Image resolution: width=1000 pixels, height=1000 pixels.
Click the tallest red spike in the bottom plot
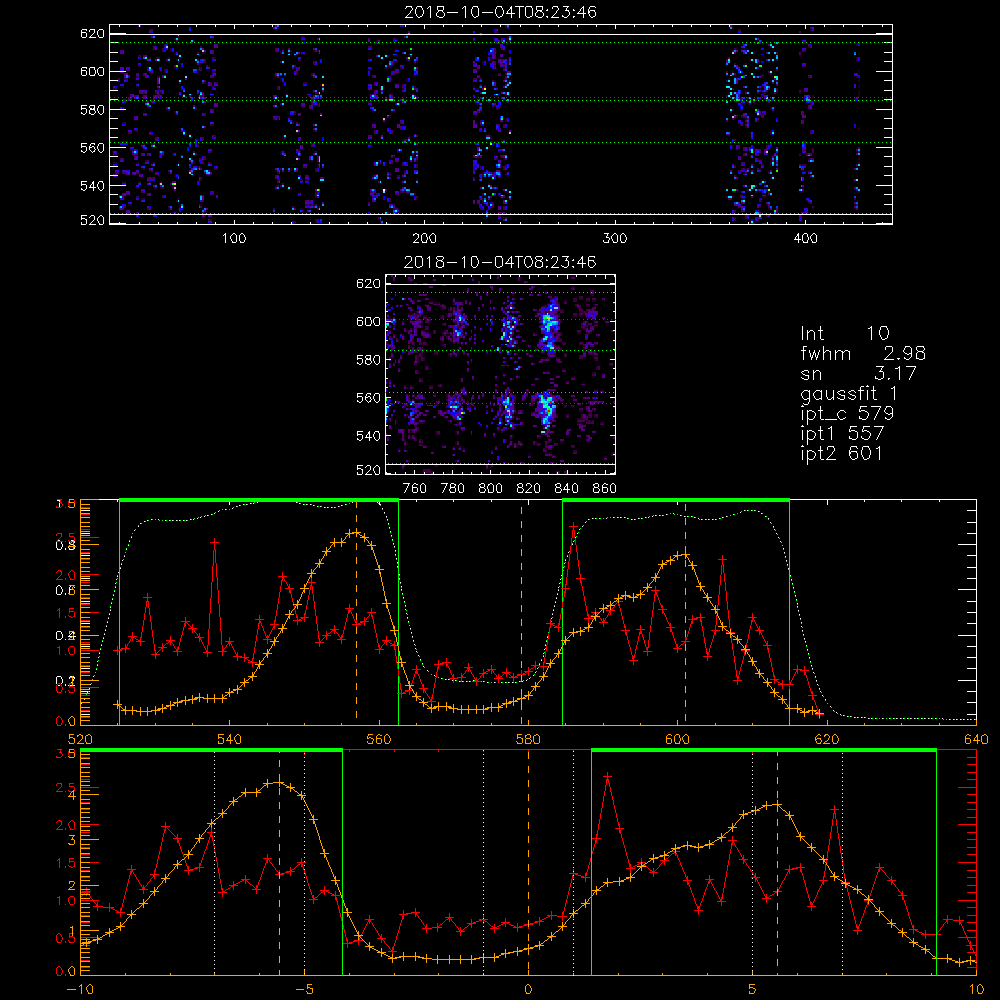(x=607, y=776)
